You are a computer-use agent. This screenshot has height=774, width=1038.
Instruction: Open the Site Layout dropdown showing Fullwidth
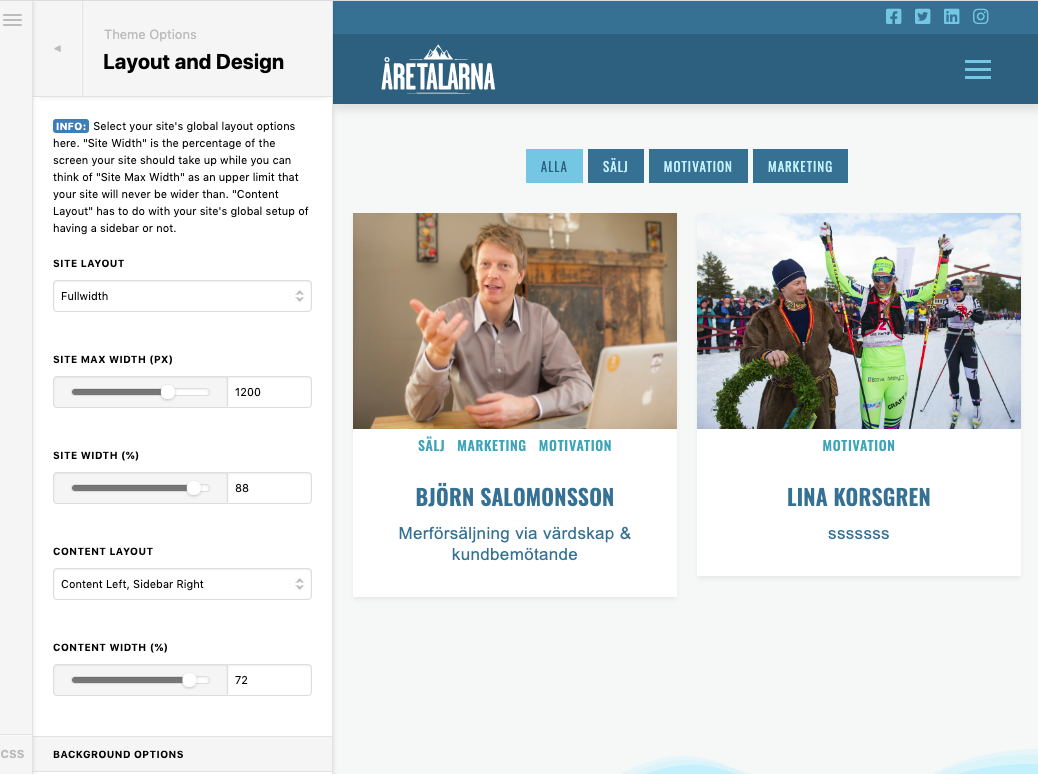coord(182,296)
